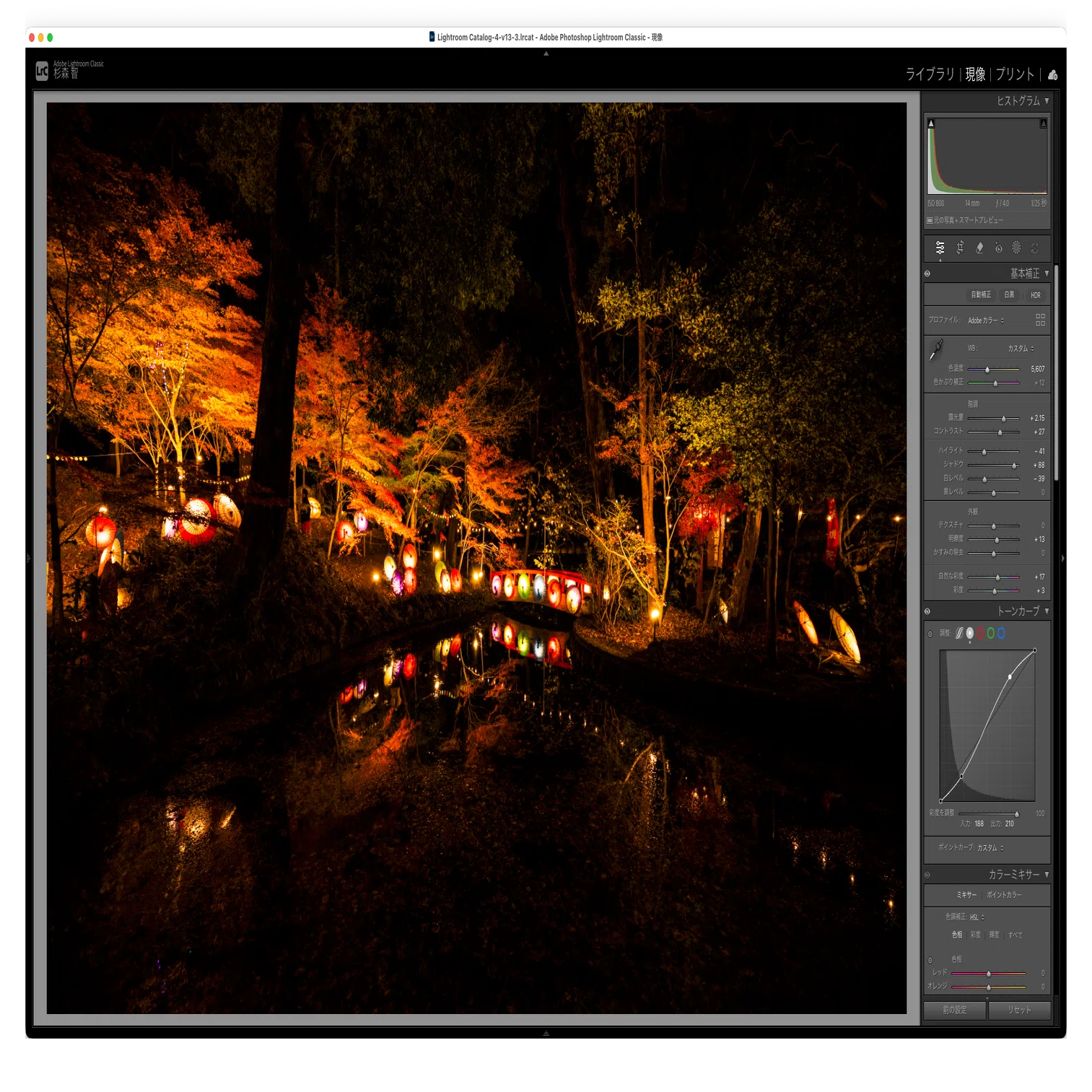Click the 色温度 temperature slider handle
The width and height of the screenshot is (1092, 1092).
[x=987, y=370]
